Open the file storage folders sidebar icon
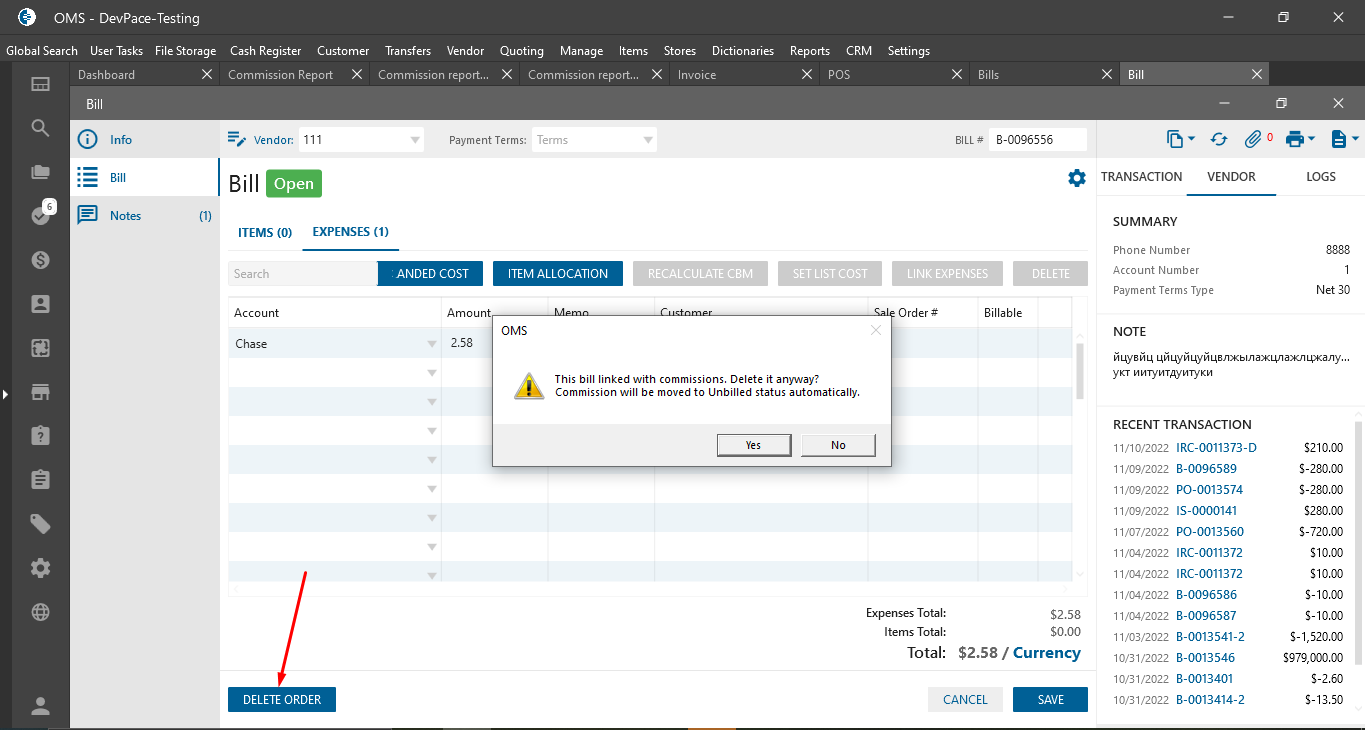Viewport: 1365px width, 730px height. pos(41,172)
